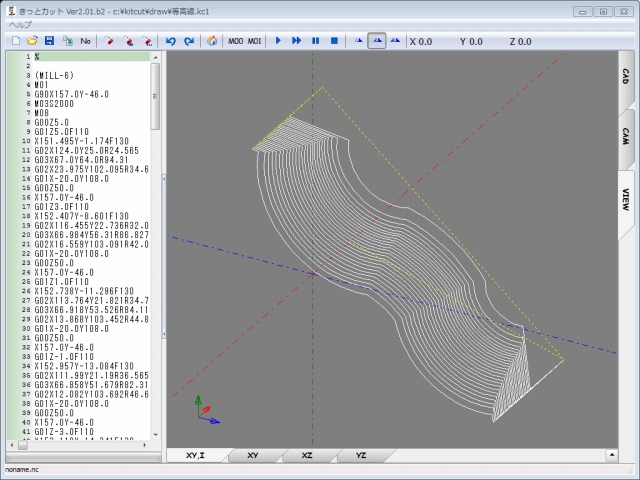Select the XZ view tab
The image size is (640, 480).
(x=307, y=456)
